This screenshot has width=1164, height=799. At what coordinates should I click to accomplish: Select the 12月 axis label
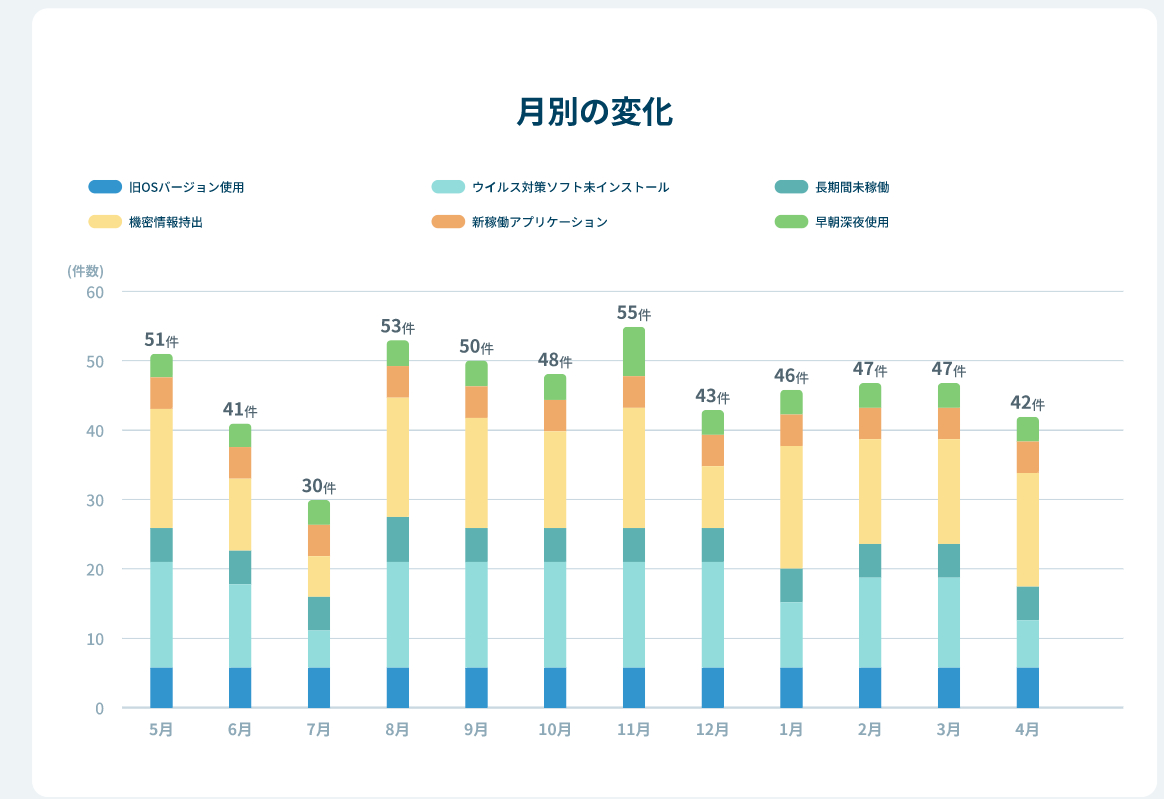(715, 731)
